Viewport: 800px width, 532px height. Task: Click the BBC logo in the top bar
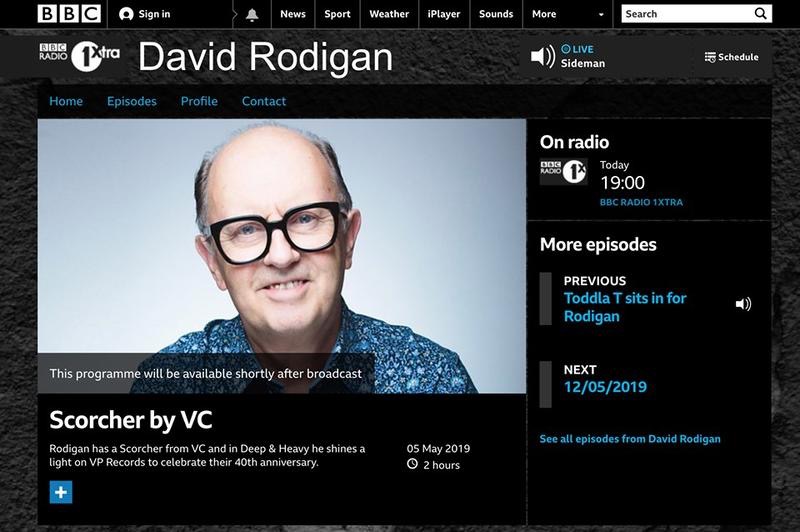pyautogui.click(x=69, y=14)
